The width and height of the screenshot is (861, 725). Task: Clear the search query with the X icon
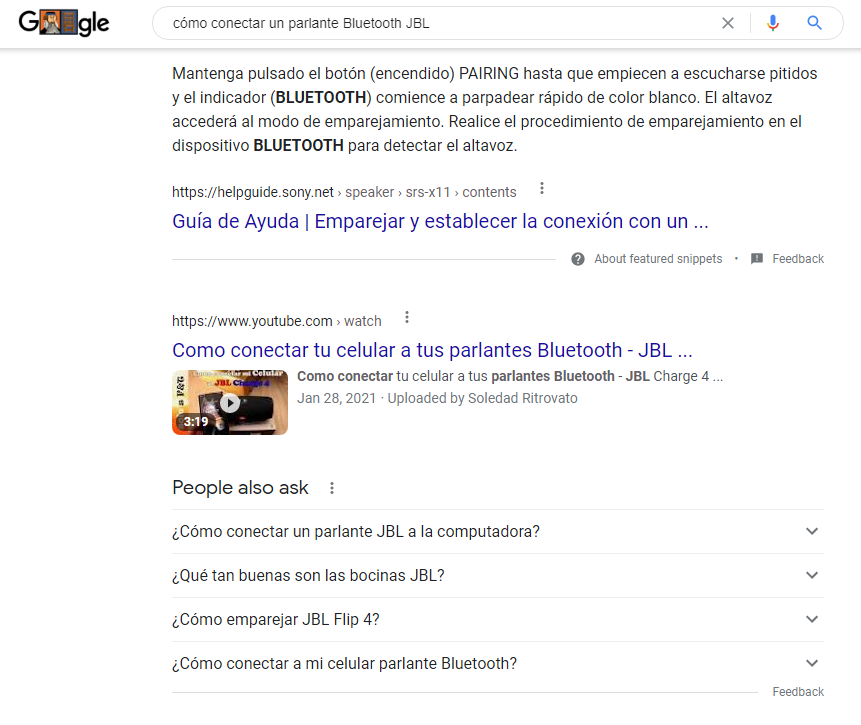[728, 22]
